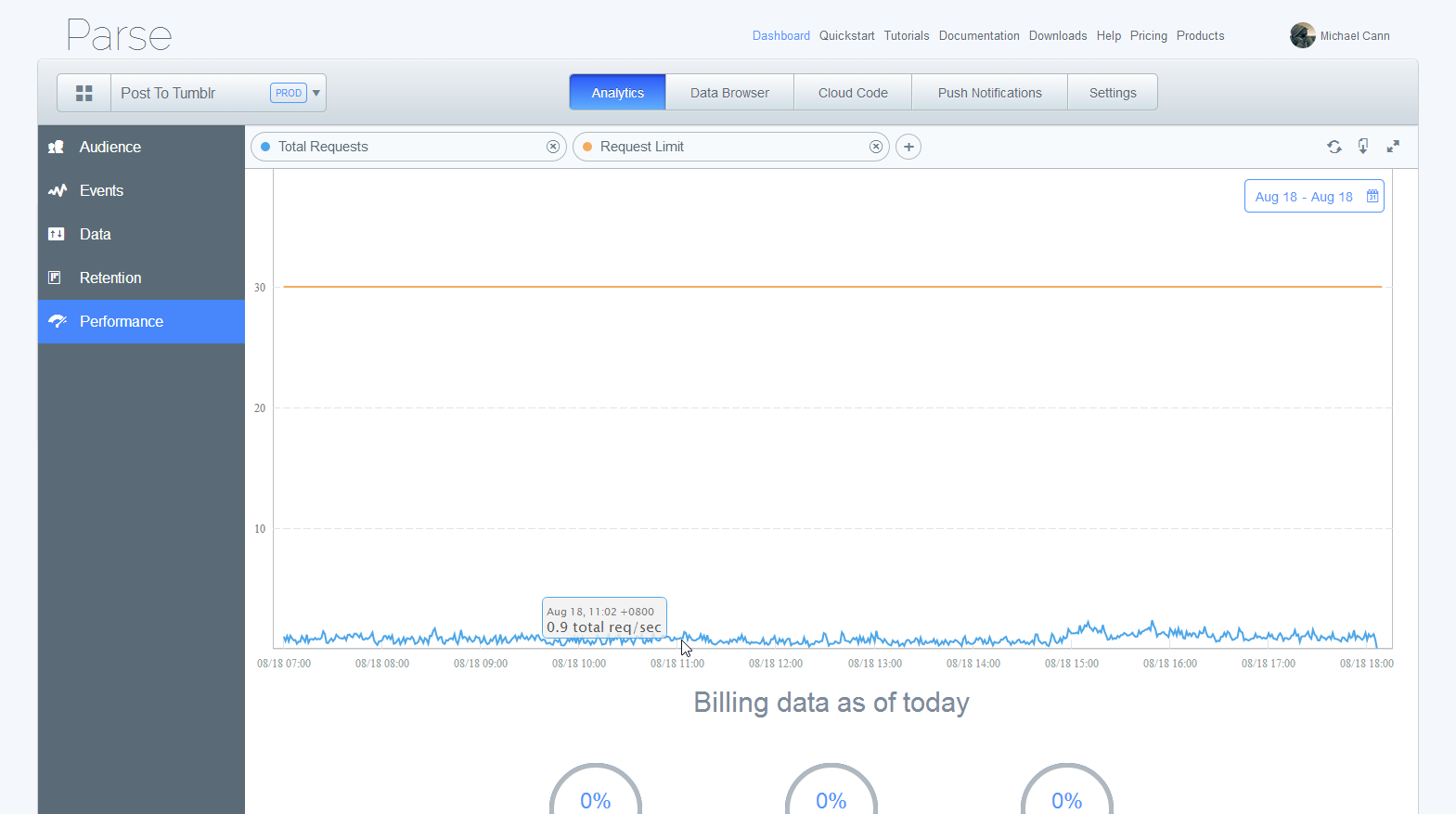The height and width of the screenshot is (814, 1456).
Task: Click the orange Request Limit color dot
Action: (587, 147)
